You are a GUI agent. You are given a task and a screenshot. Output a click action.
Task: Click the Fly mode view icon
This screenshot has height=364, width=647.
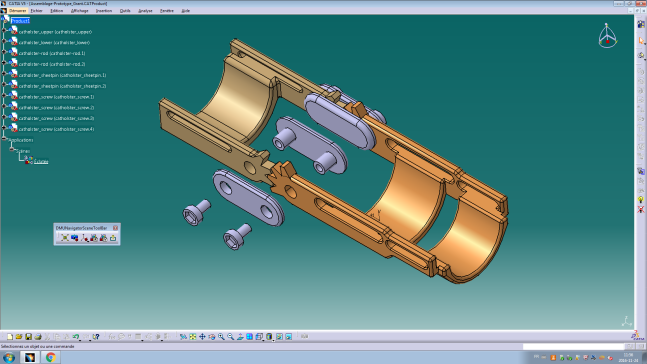[x=183, y=337]
